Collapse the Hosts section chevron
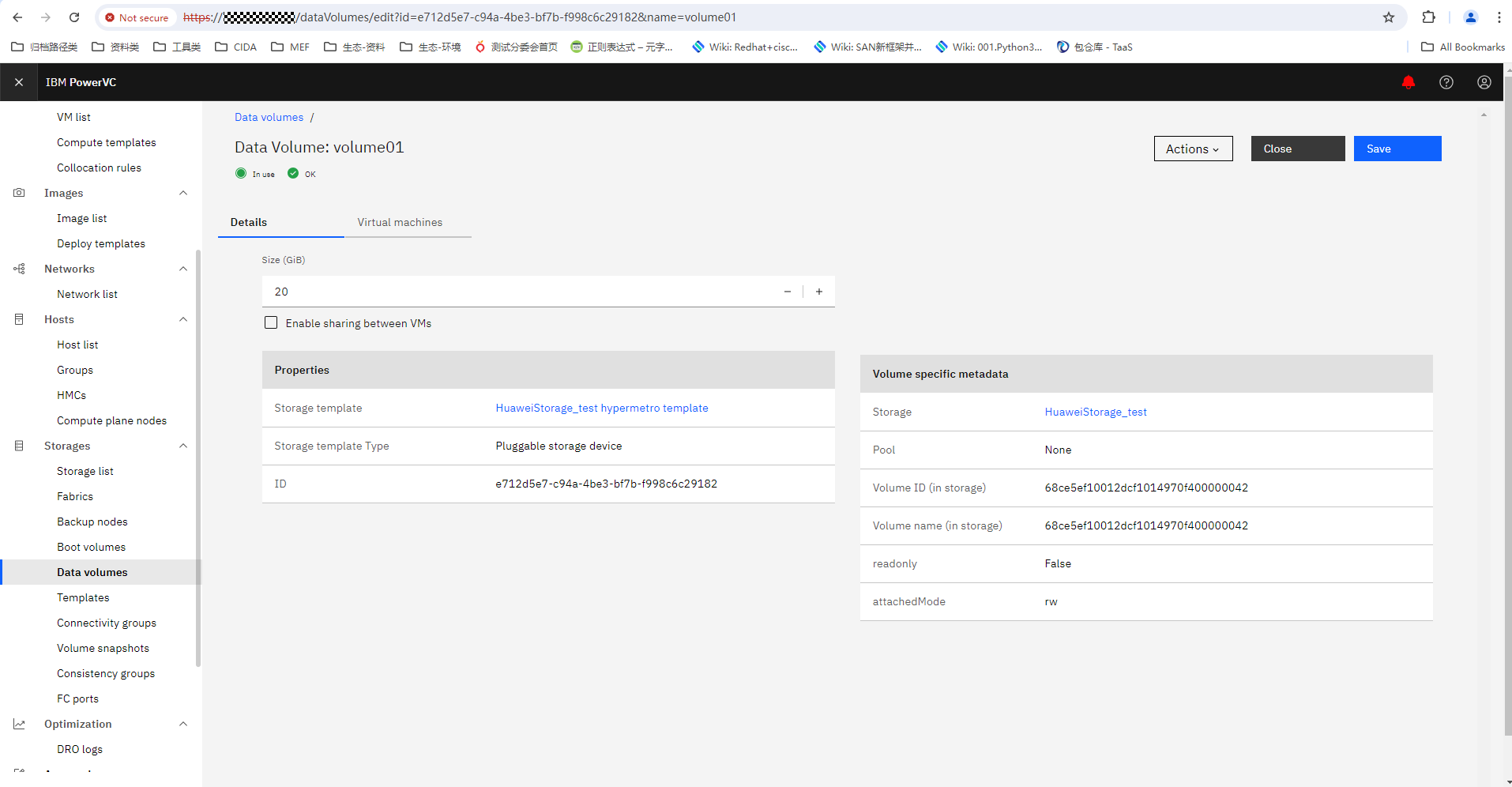 [183, 319]
